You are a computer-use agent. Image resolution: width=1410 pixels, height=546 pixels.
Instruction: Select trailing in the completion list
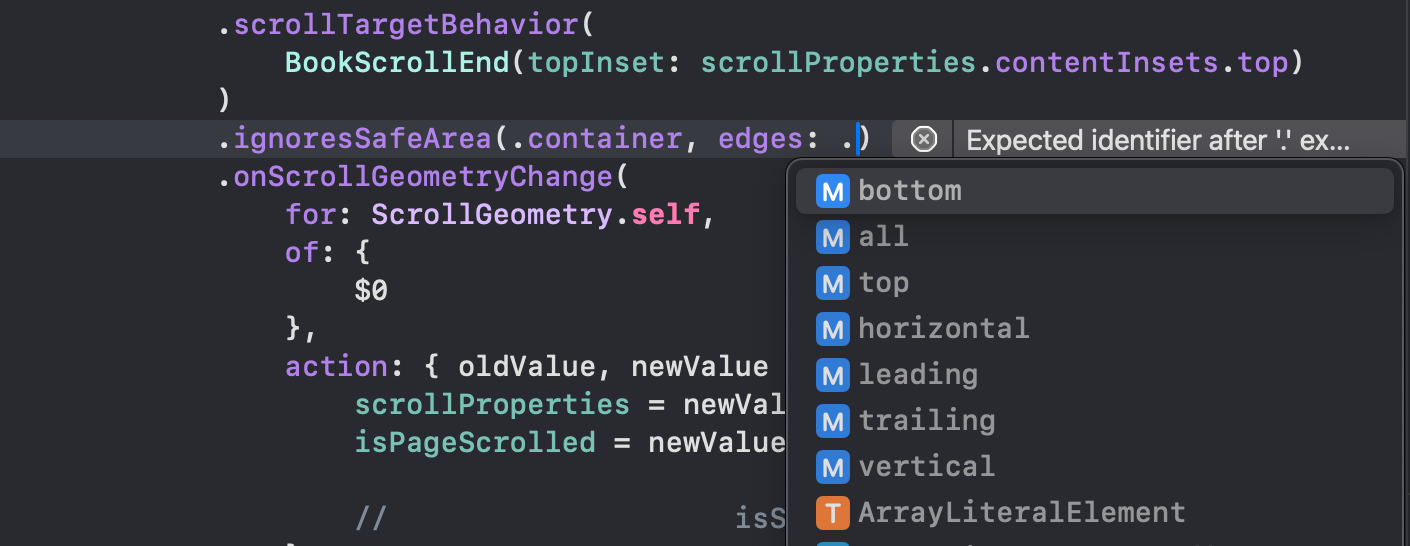point(927,421)
